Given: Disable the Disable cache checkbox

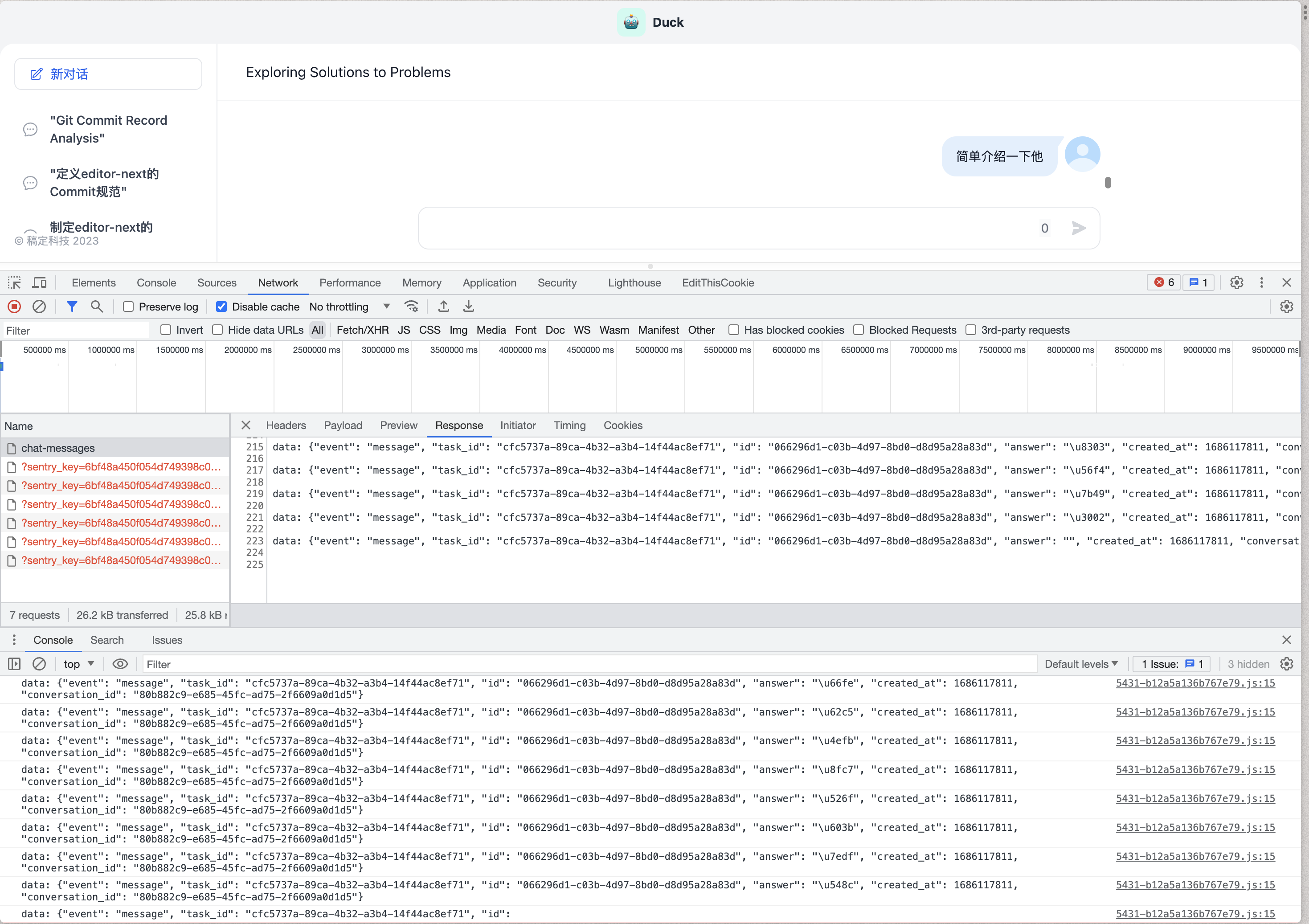Looking at the screenshot, I should (221, 306).
